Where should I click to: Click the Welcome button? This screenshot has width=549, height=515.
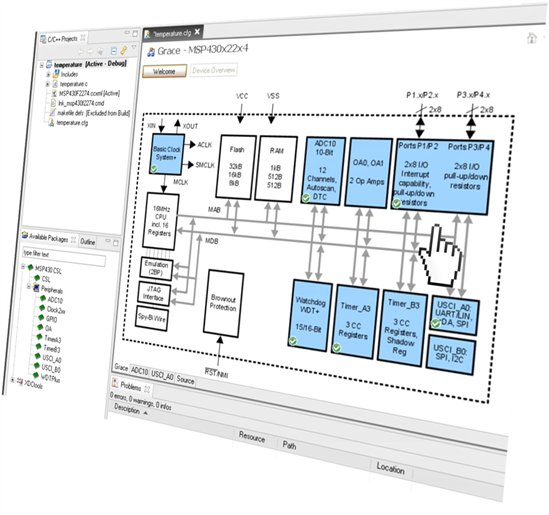coord(164,71)
